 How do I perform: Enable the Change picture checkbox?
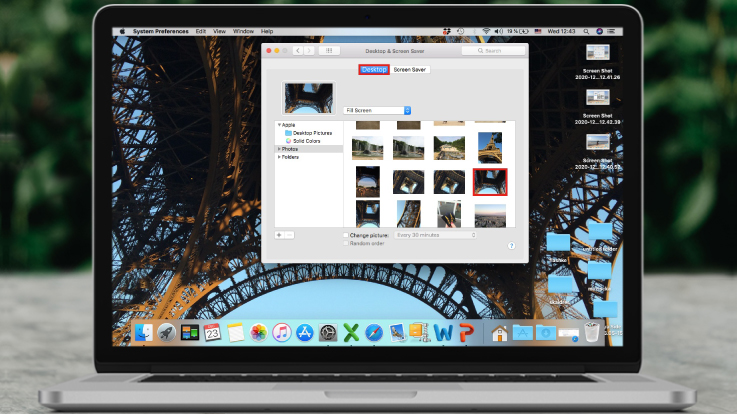coord(346,234)
